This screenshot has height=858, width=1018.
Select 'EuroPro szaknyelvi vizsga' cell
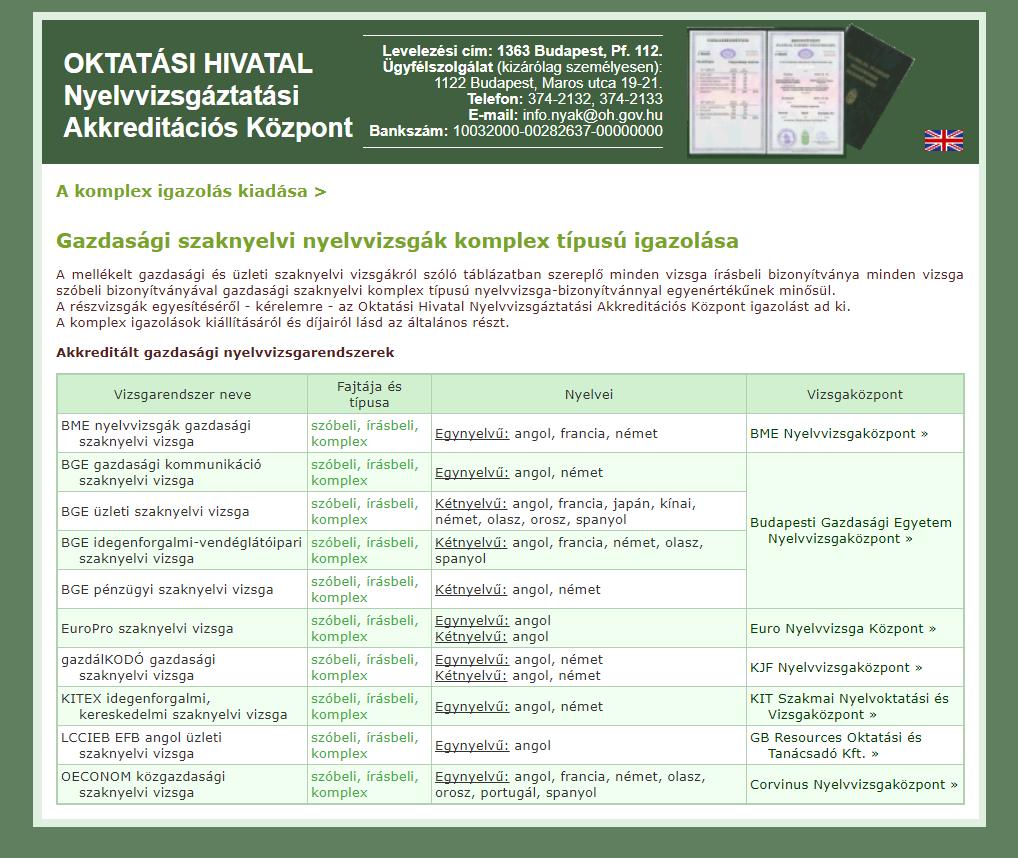coord(182,628)
